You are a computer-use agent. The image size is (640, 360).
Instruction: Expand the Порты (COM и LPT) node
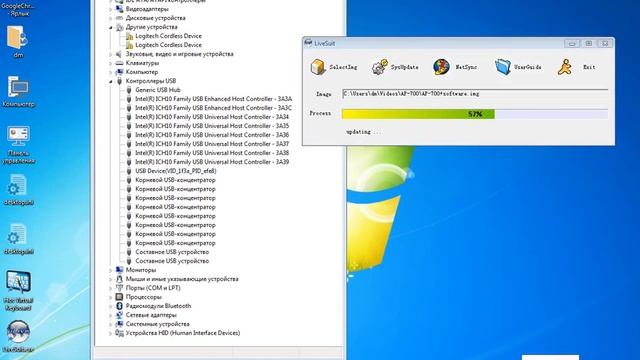coord(111,288)
